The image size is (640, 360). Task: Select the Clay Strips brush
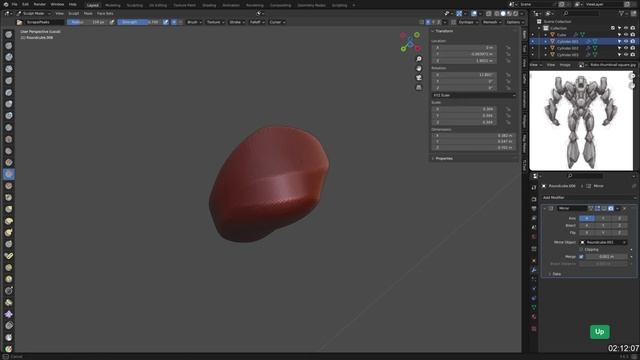(x=9, y=69)
